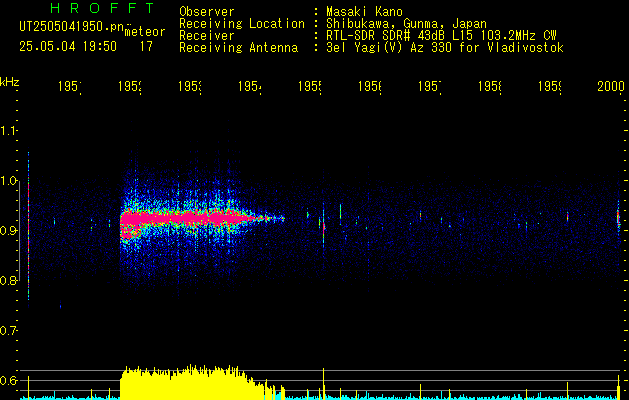Click the observer name Masaki Kano
The width and height of the screenshot is (629, 400).
[364, 12]
